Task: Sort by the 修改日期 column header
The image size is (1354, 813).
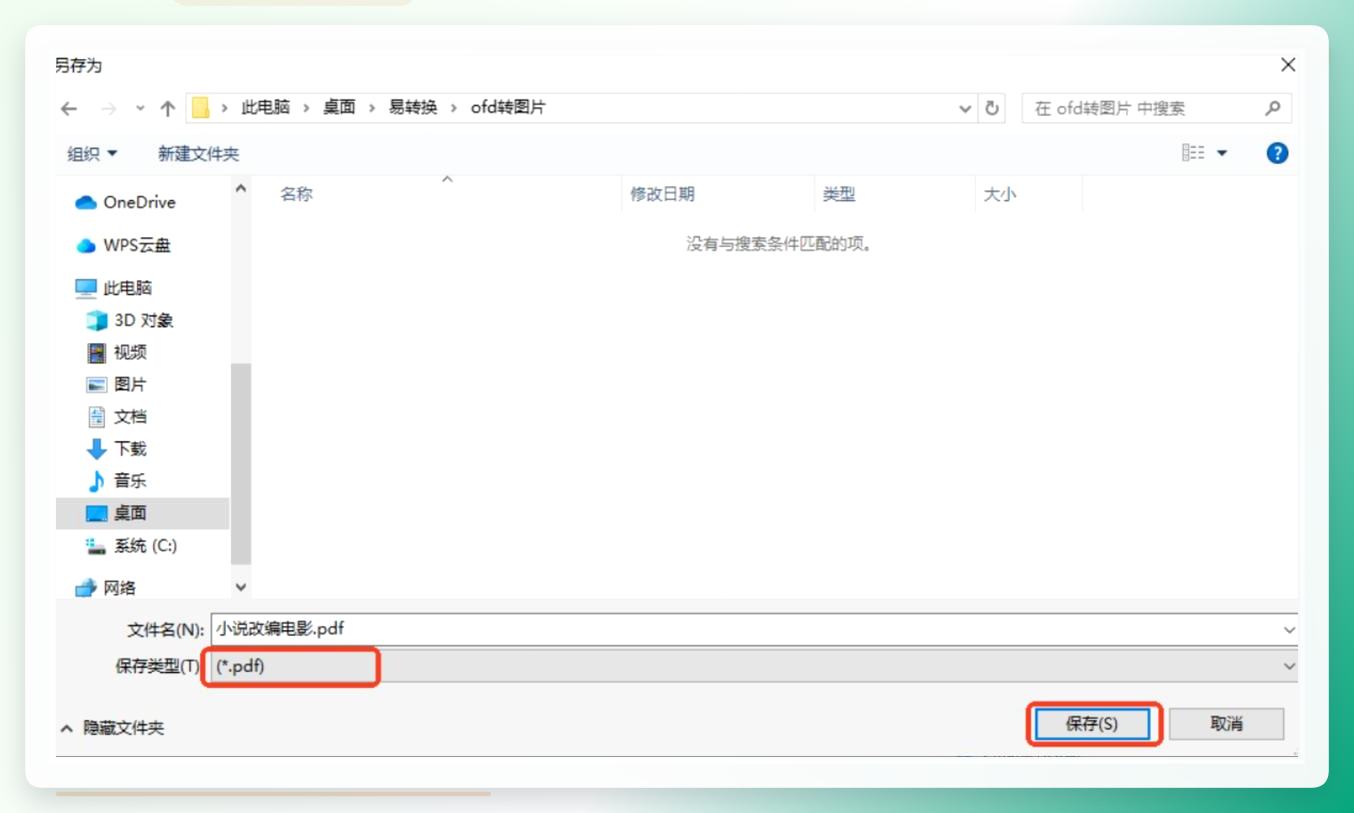Action: point(662,194)
